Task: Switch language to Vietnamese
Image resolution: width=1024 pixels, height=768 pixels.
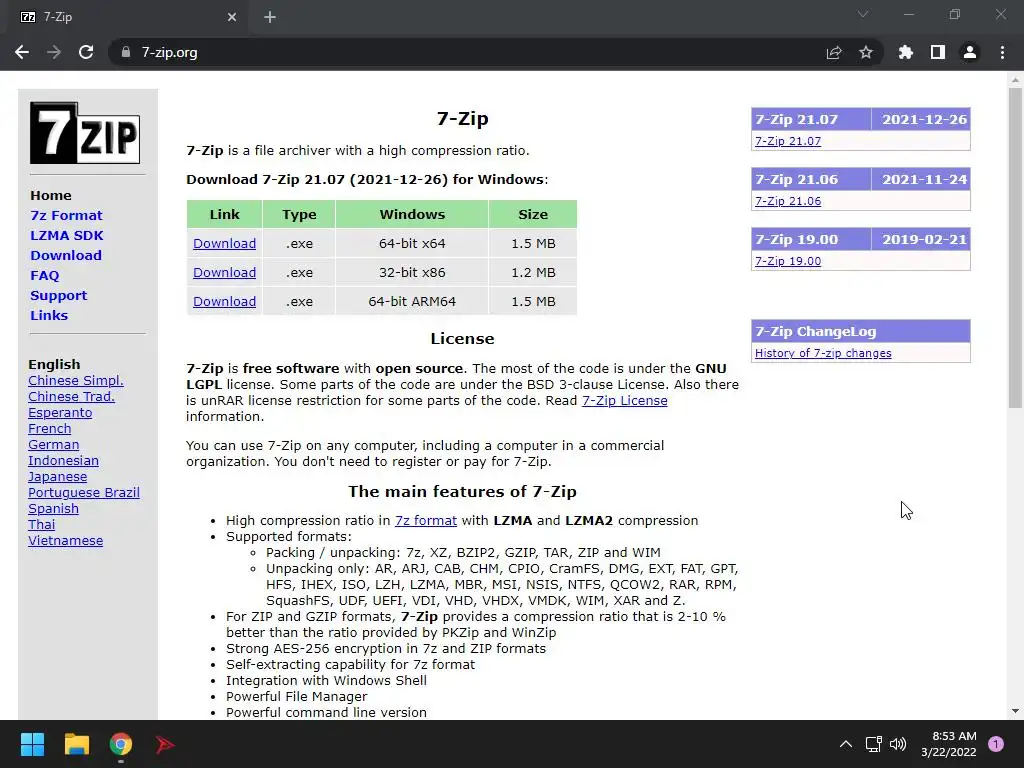Action: [65, 541]
